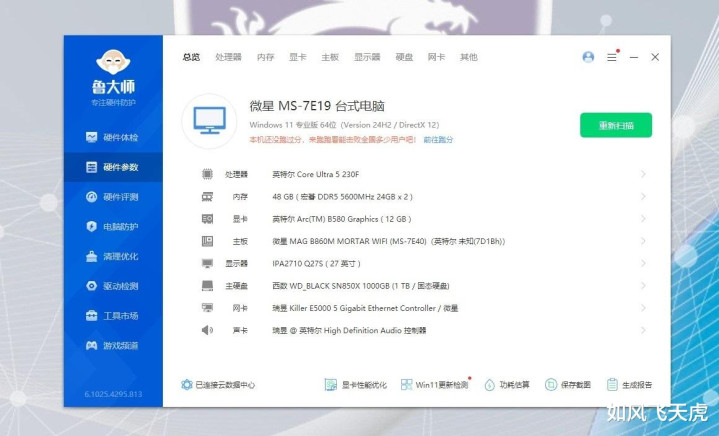Click the 主板 motherboard icon

pos(207,241)
